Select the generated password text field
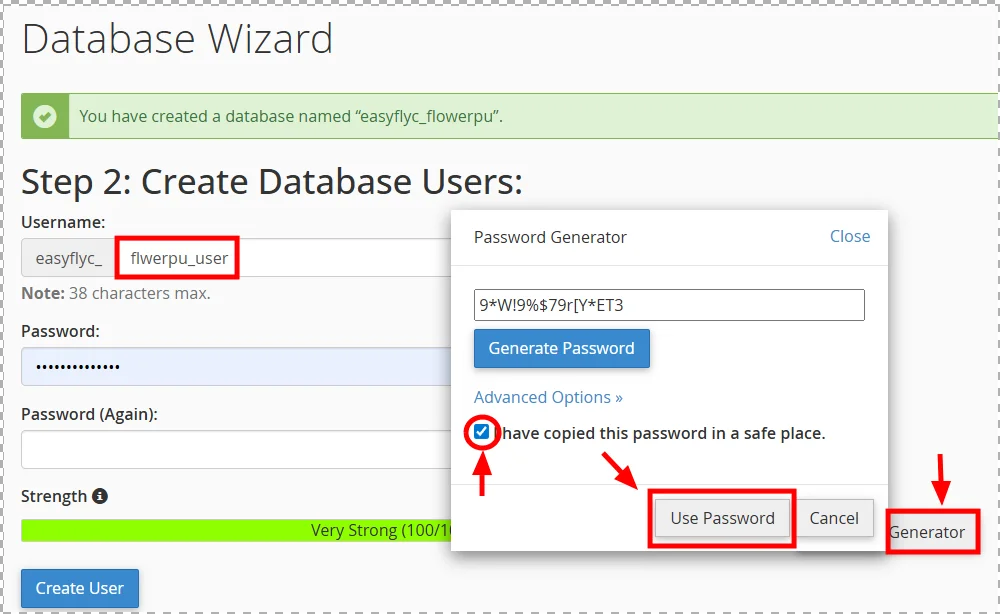Screen dimensions: 1000x614 668,304
